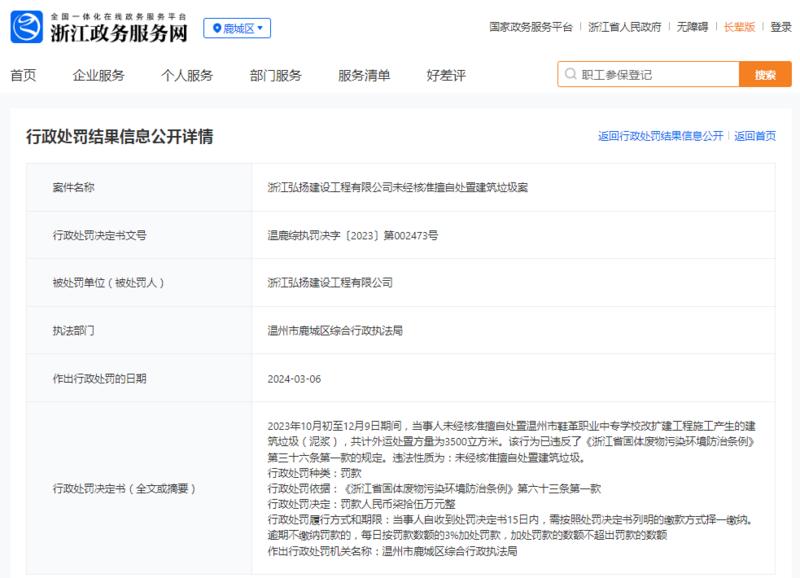Open 浙江省人民政府 link

point(624,27)
